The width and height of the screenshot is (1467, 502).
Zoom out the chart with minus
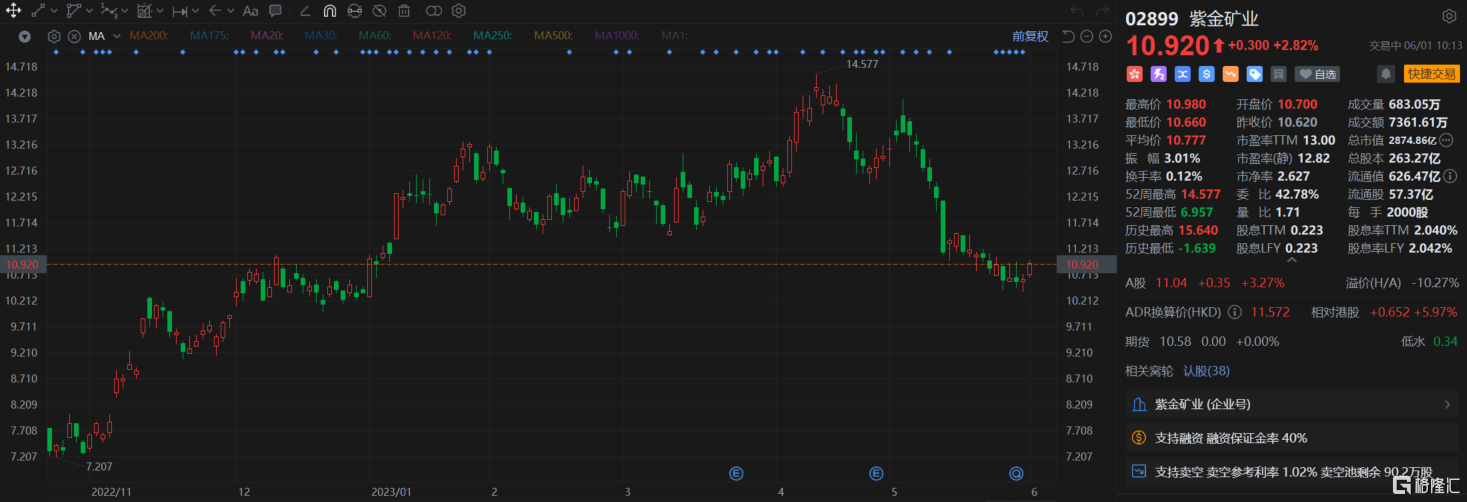[x=1086, y=36]
